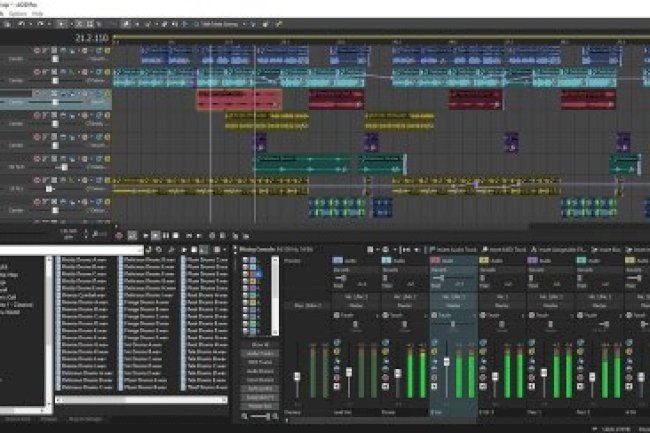Click Go to Start in the transport bar

pos(189,236)
